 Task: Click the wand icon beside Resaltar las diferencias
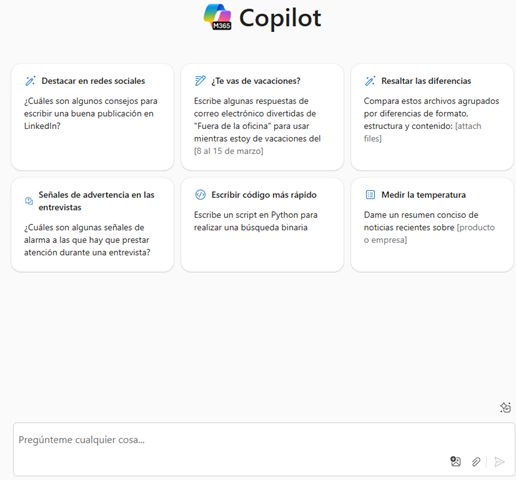coord(370,81)
